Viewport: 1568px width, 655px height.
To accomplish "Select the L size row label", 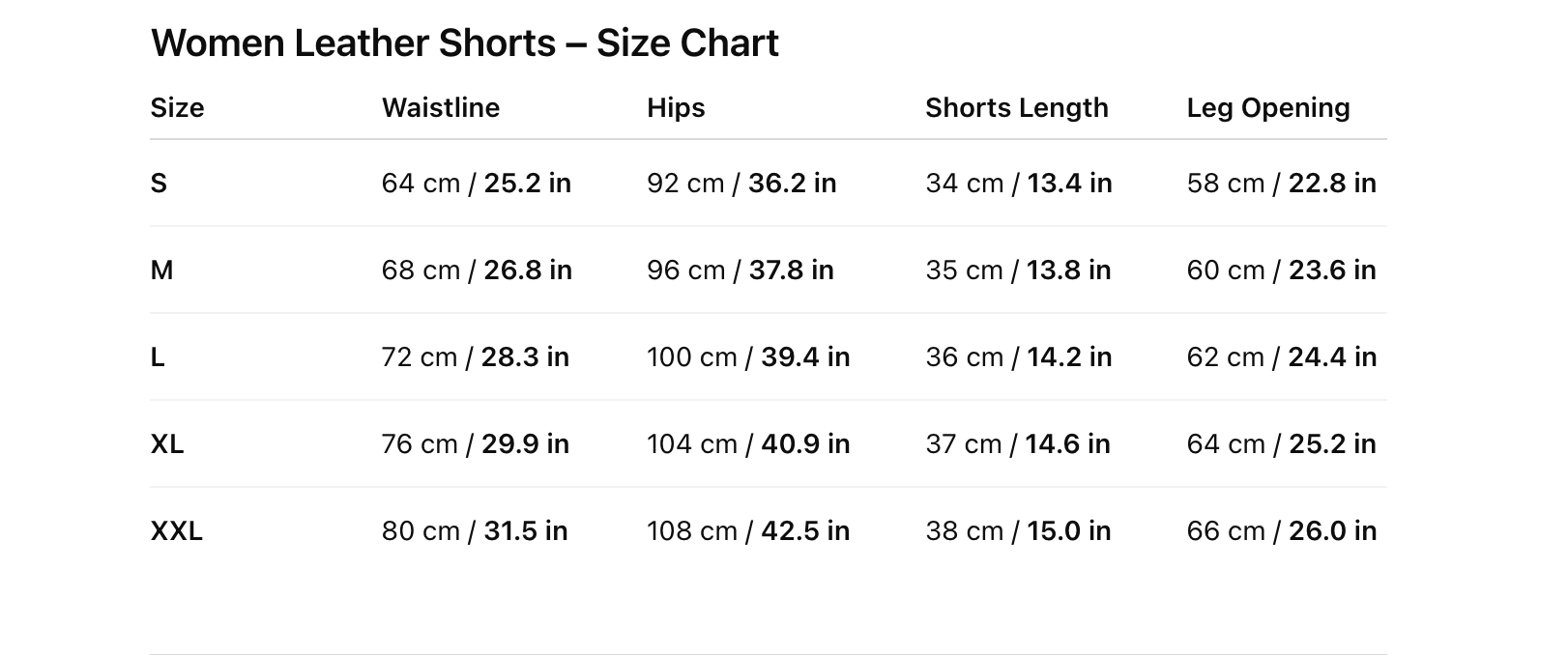I will pyautogui.click(x=158, y=357).
